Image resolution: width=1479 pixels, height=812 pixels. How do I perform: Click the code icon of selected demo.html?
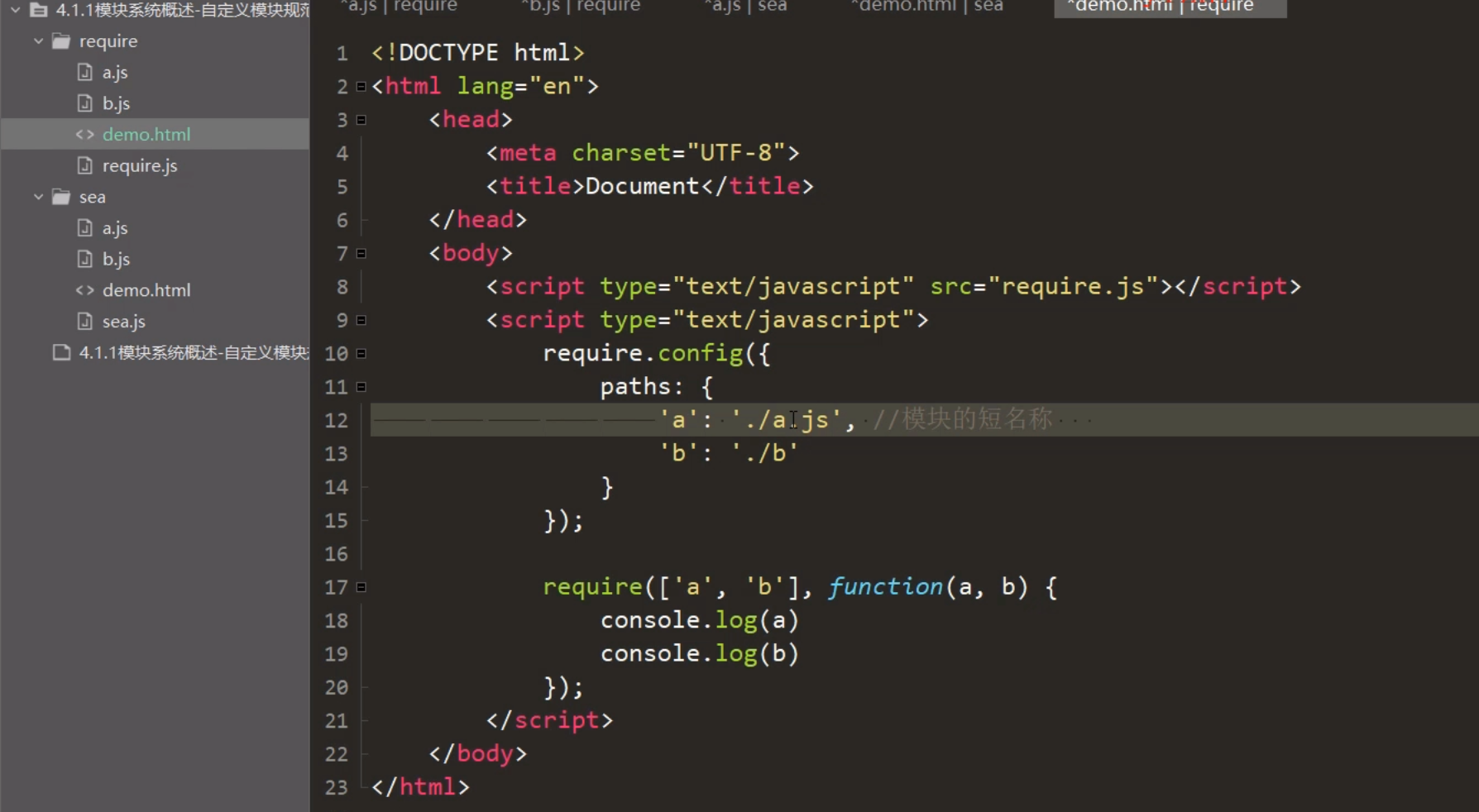[84, 134]
